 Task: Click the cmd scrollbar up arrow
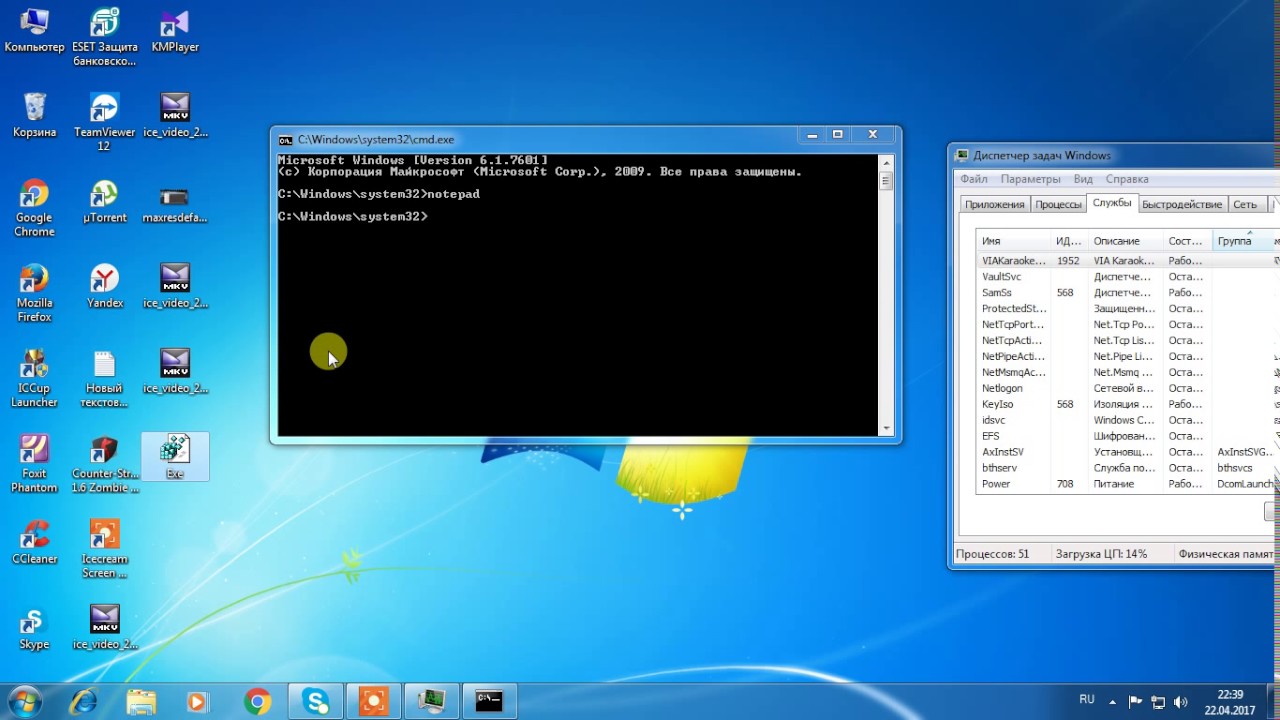pos(885,163)
